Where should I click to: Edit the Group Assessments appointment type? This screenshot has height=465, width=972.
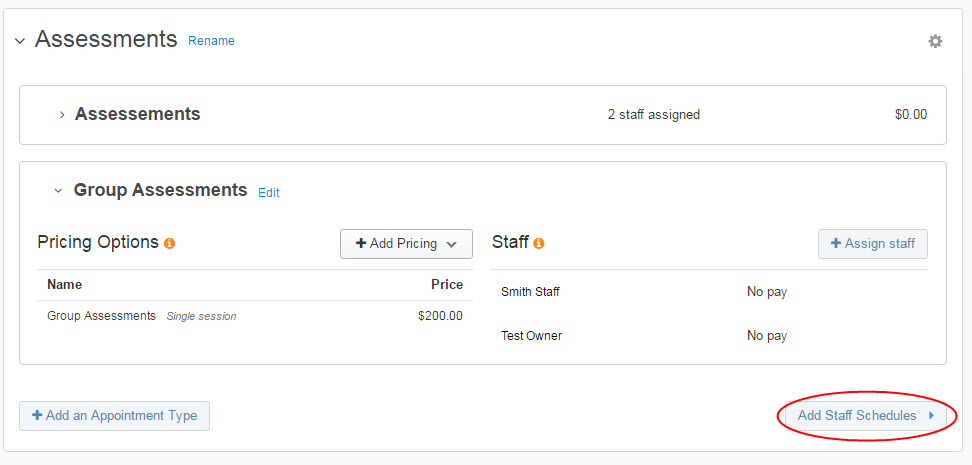pyautogui.click(x=269, y=193)
